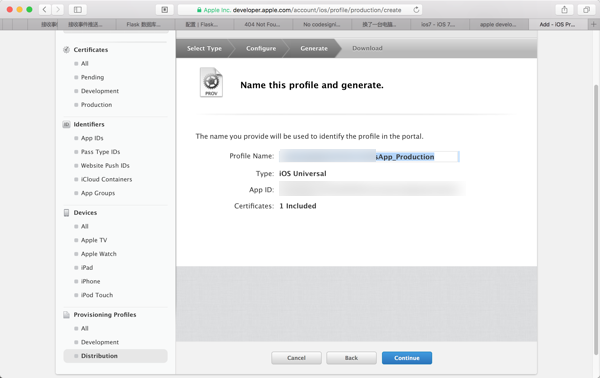The width and height of the screenshot is (600, 378).
Task: Show all tabs overview icon
Action: pos(586,10)
